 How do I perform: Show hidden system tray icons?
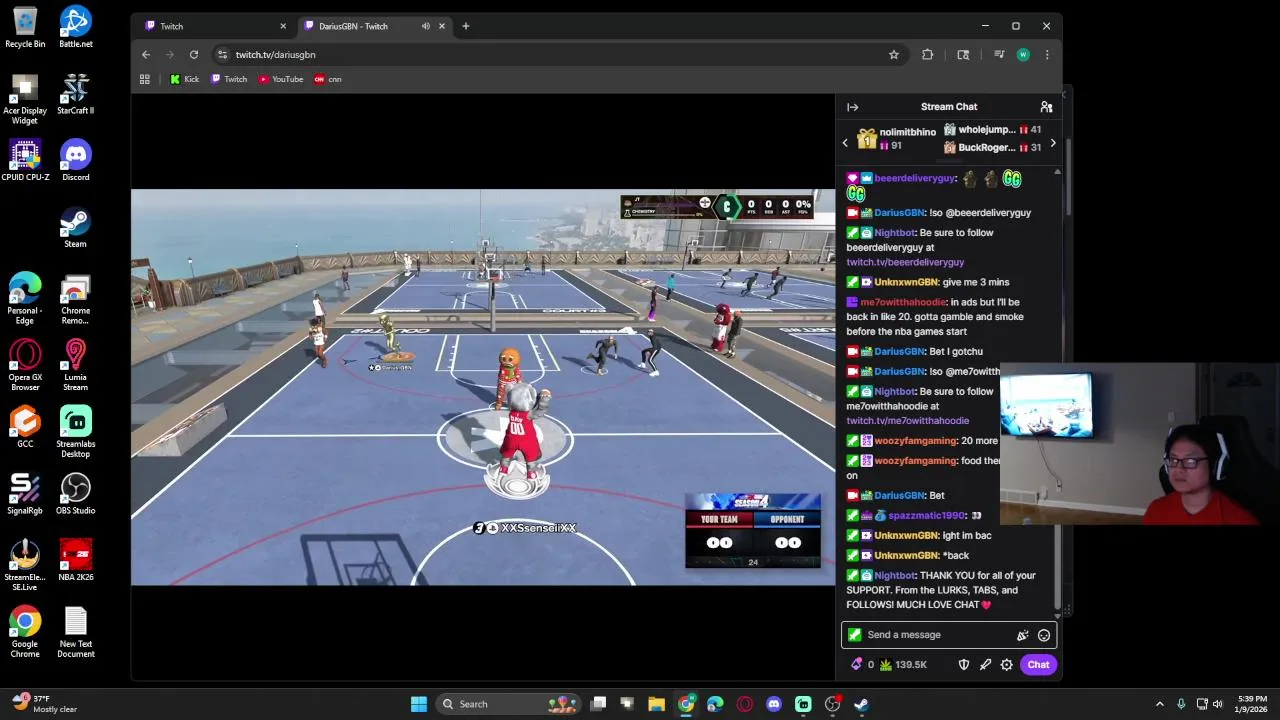tap(1160, 704)
